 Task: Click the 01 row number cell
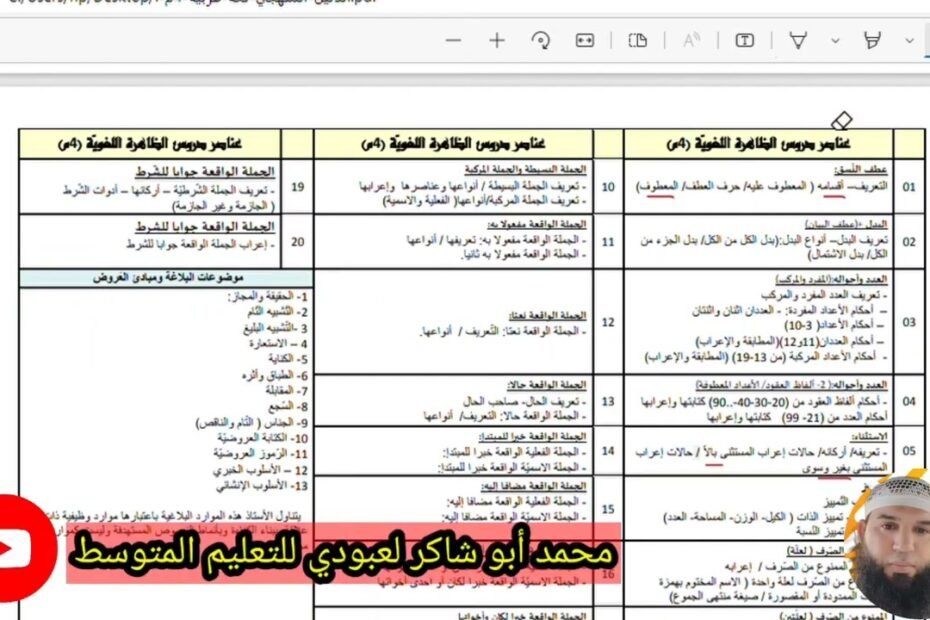tap(908, 187)
